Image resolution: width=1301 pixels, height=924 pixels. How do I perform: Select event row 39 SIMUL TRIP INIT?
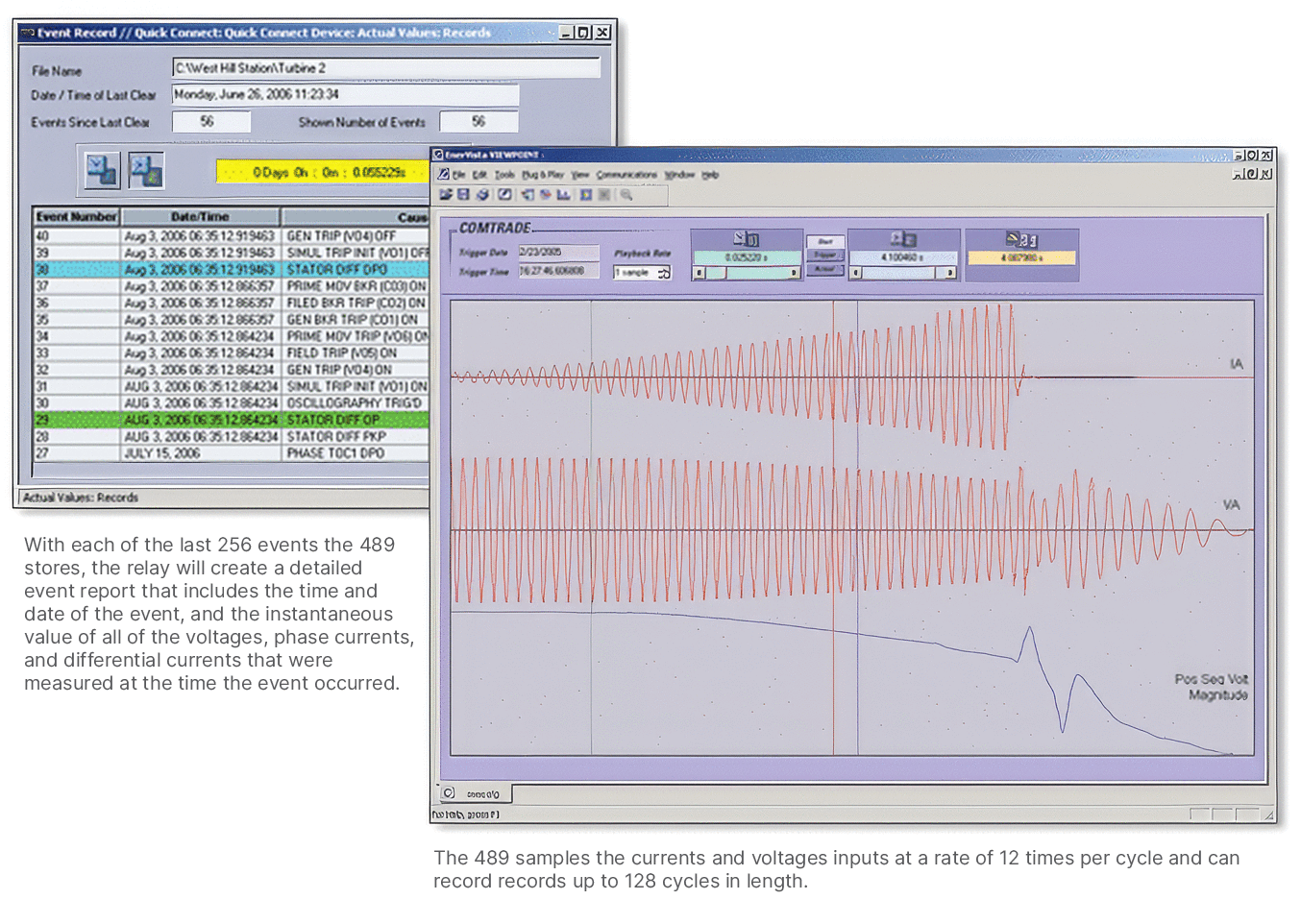pos(231,253)
